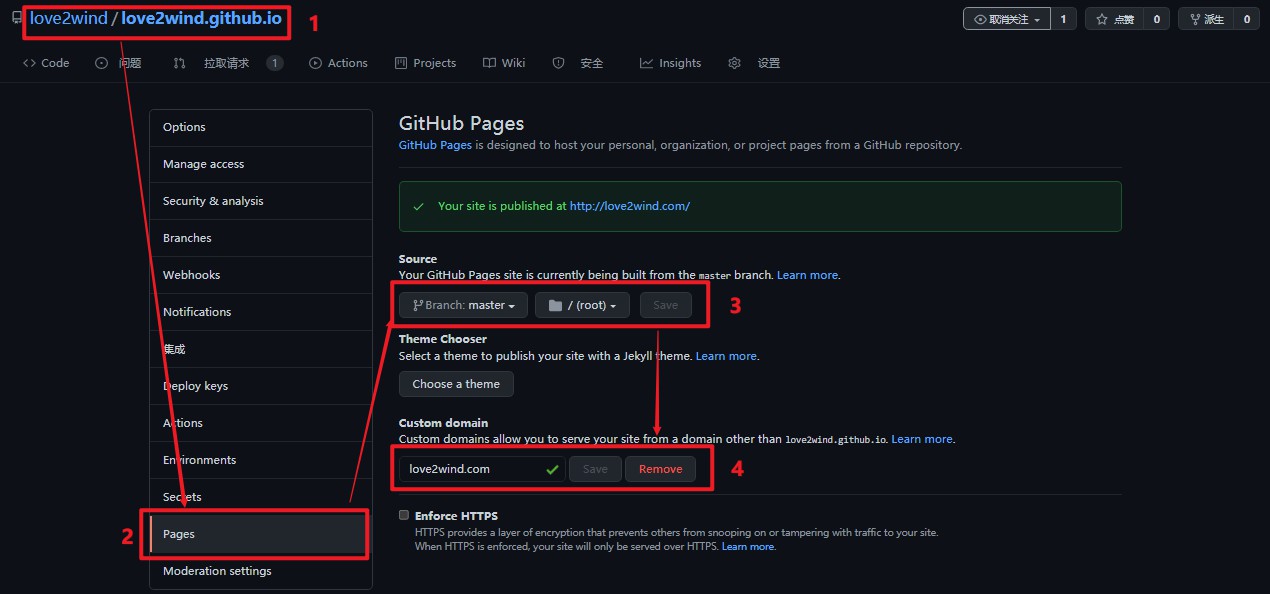Click the shield icon beside 安全
Screen dimensions: 1270x594
559,63
